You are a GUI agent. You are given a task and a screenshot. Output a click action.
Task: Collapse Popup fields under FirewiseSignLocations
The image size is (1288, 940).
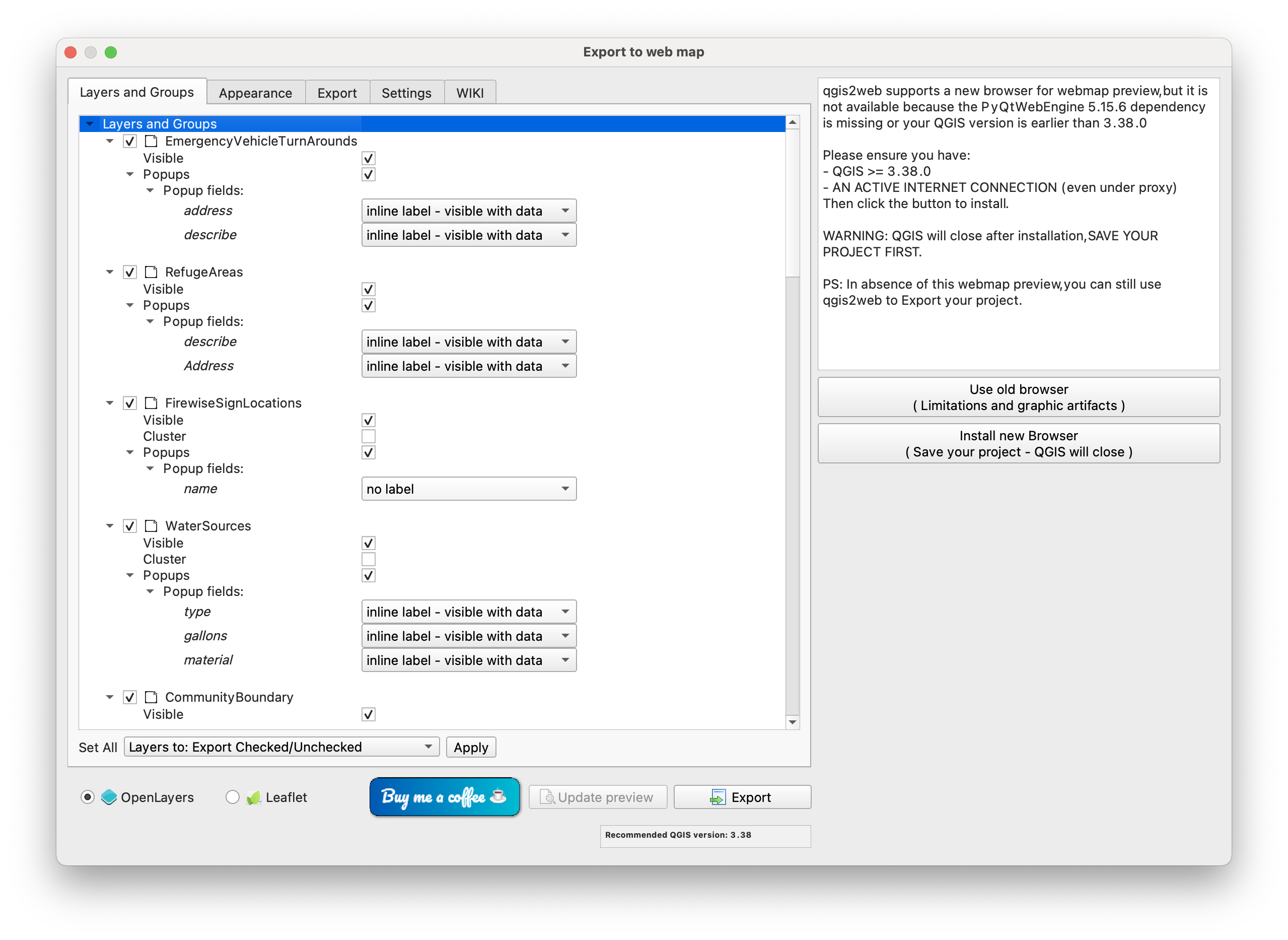(150, 468)
